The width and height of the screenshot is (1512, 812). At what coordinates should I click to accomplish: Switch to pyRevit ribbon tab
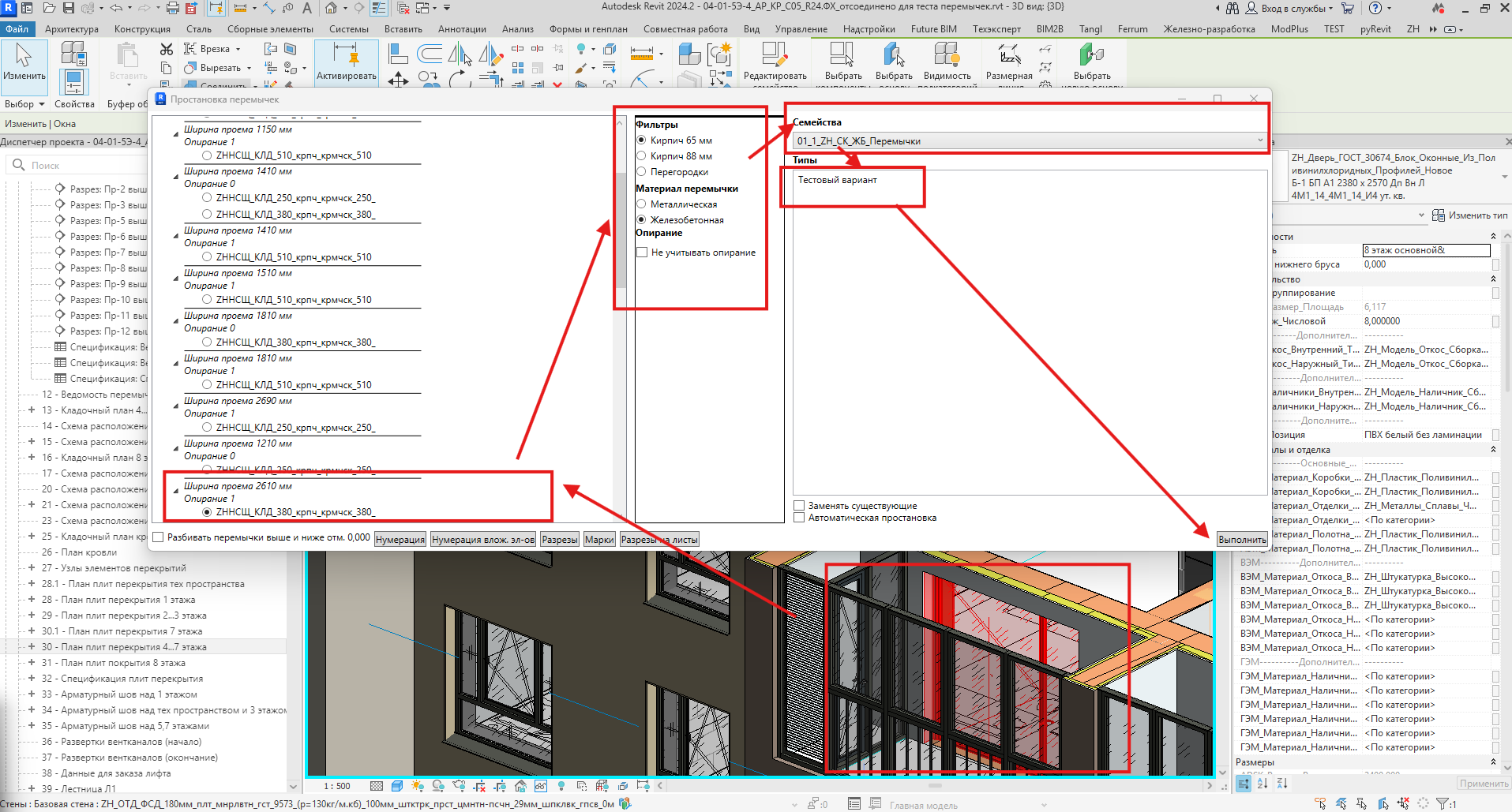click(x=1375, y=29)
